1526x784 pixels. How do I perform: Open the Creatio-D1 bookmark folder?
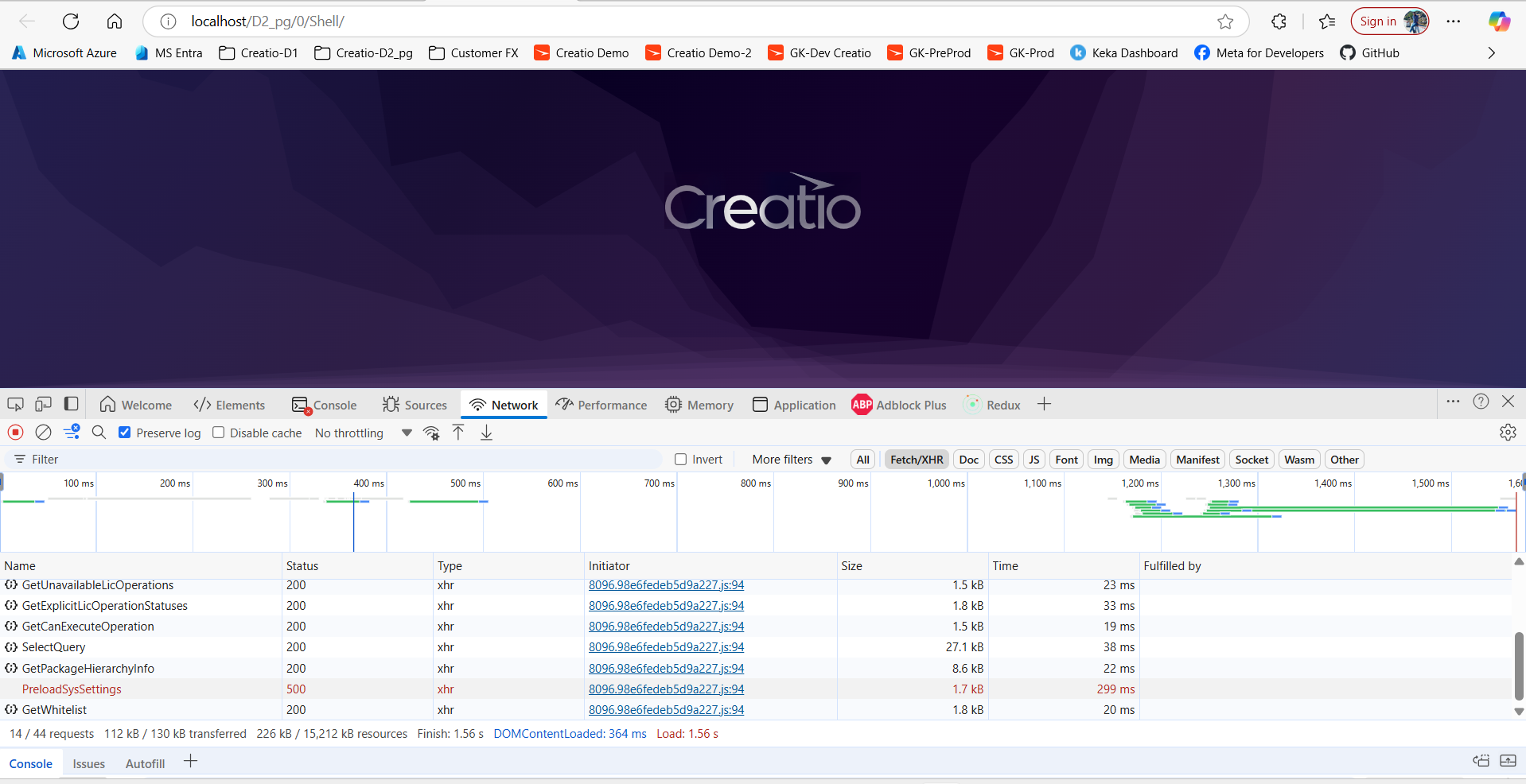point(259,53)
